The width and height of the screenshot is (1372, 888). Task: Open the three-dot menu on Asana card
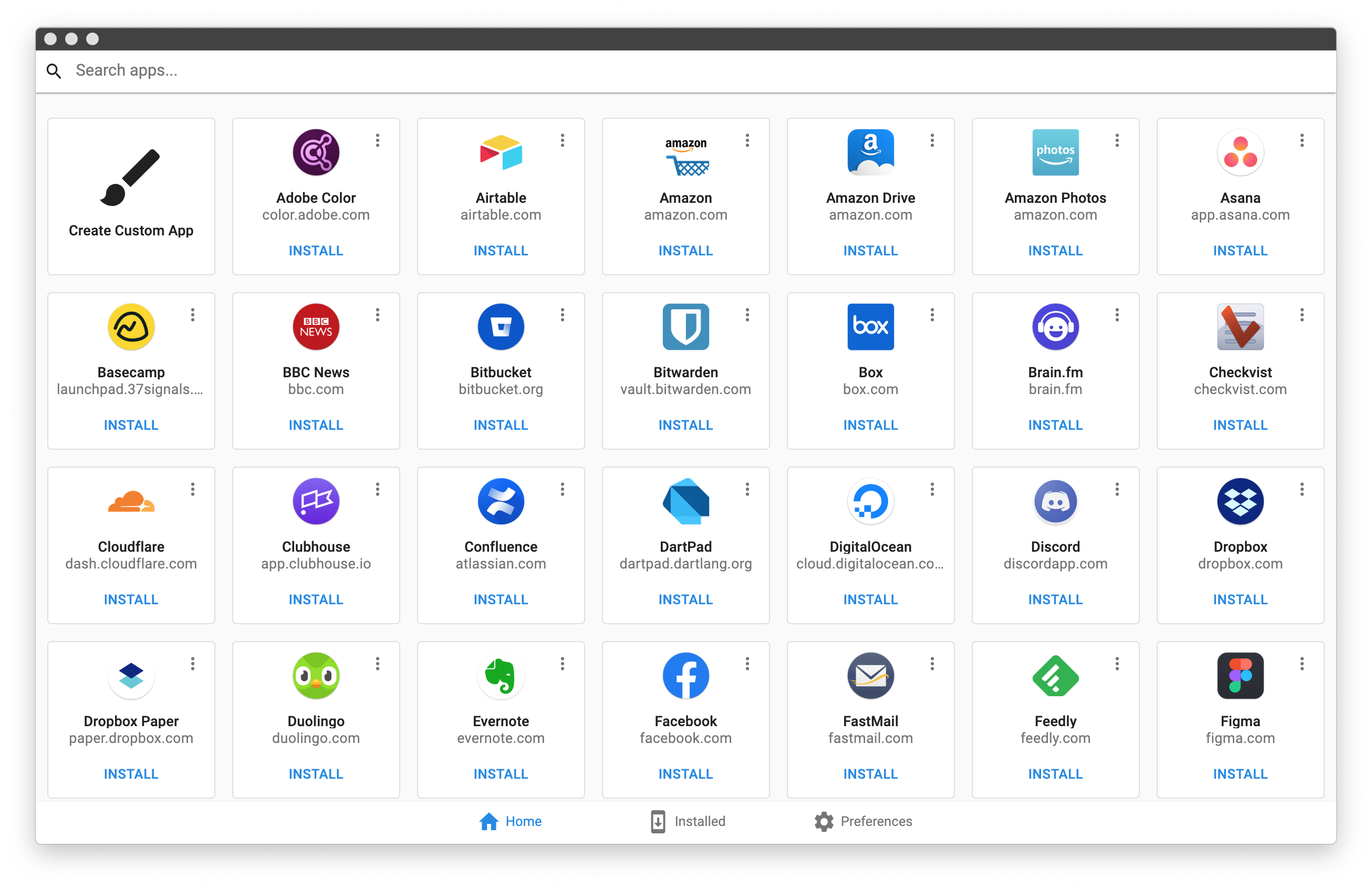[x=1302, y=140]
